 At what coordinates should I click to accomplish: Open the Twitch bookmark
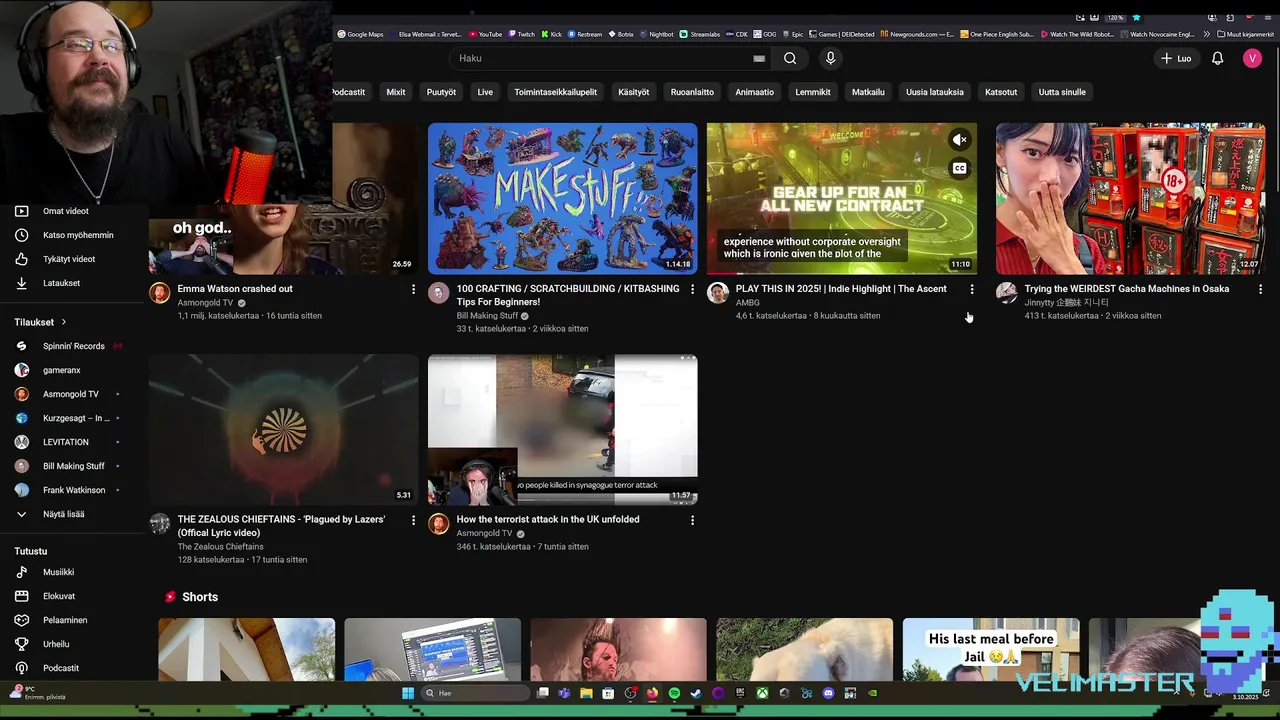[521, 34]
